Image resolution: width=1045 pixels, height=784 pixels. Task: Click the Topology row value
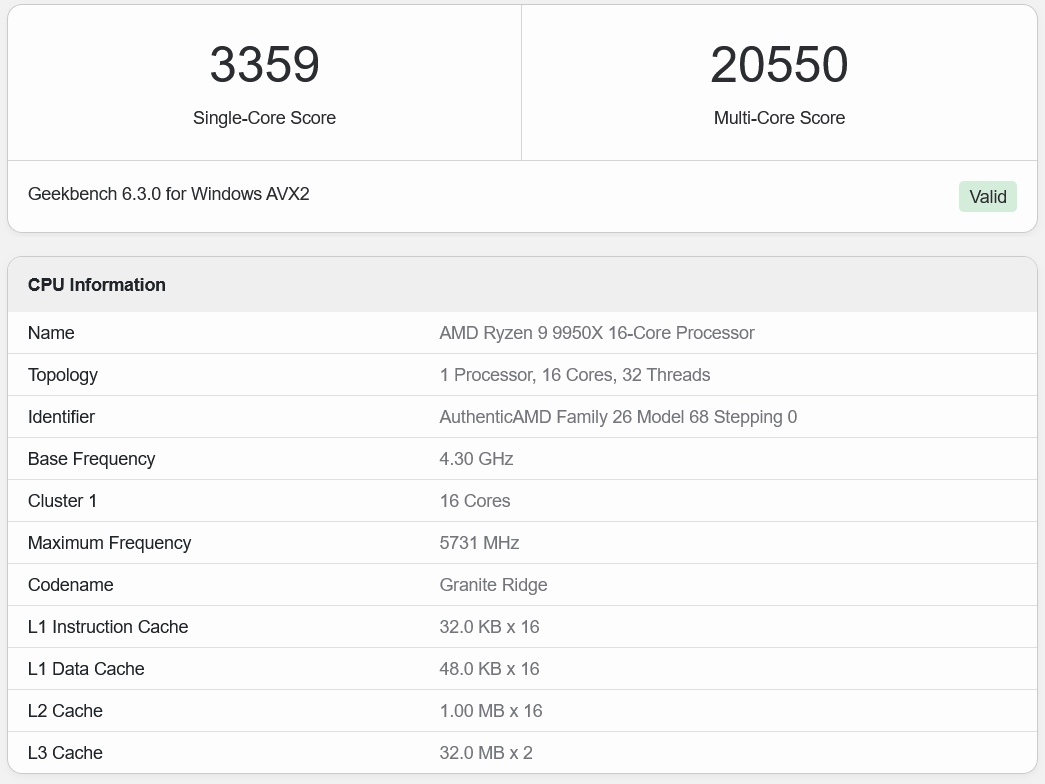pyautogui.click(x=574, y=375)
